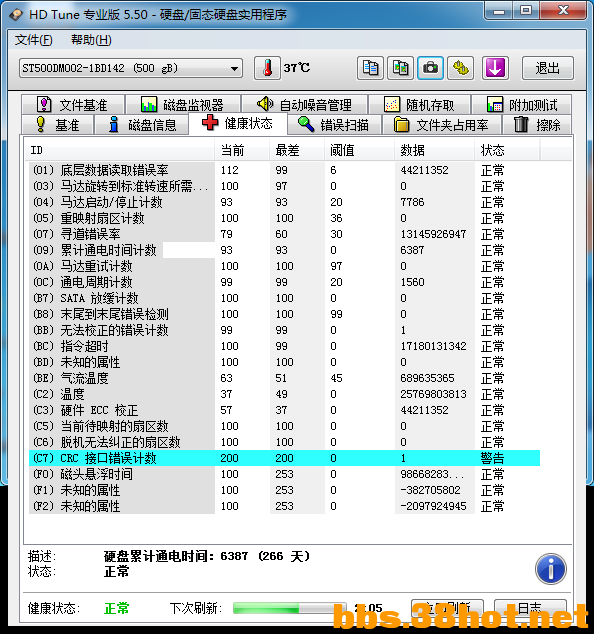Select row (BE) 气流温度

tap(284, 378)
